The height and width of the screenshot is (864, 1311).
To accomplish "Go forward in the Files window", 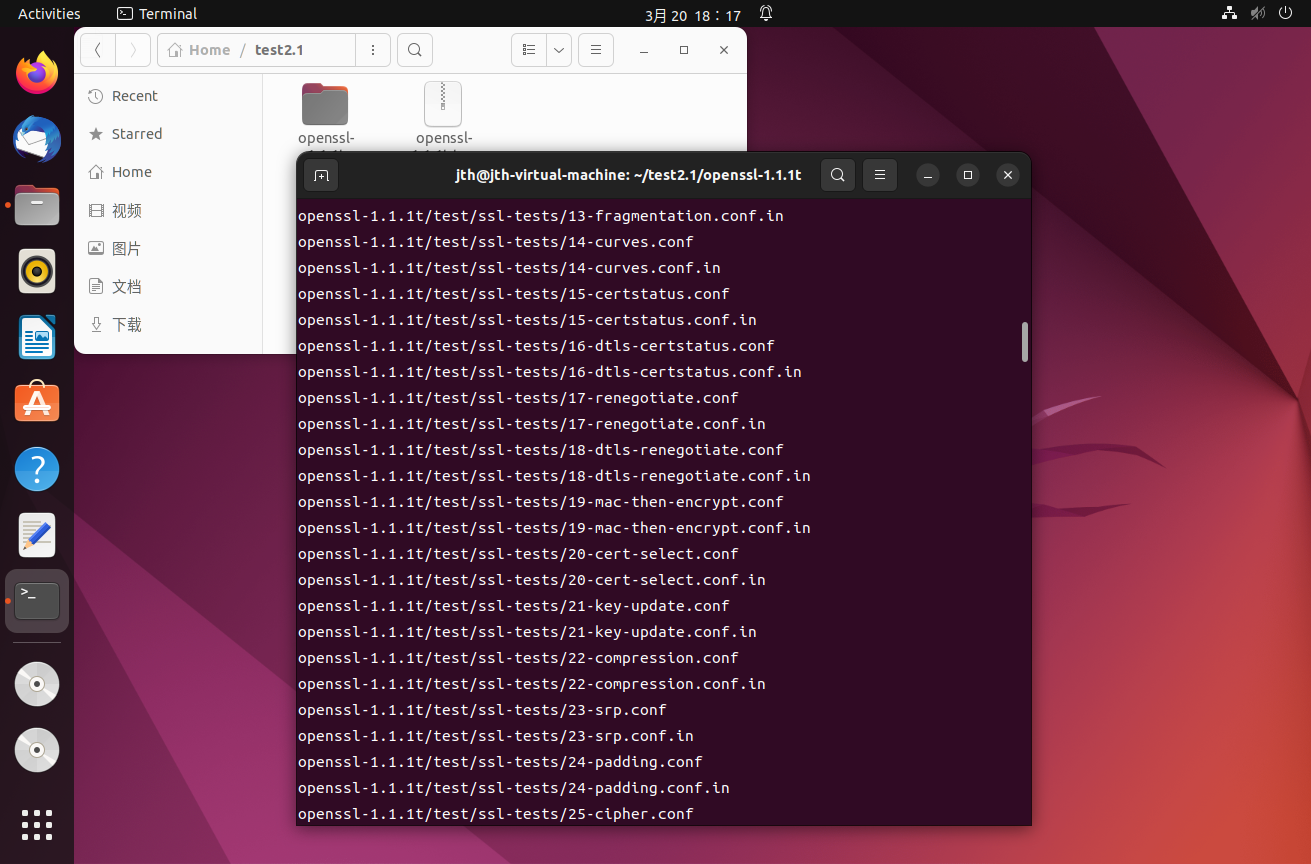I will 133,50.
